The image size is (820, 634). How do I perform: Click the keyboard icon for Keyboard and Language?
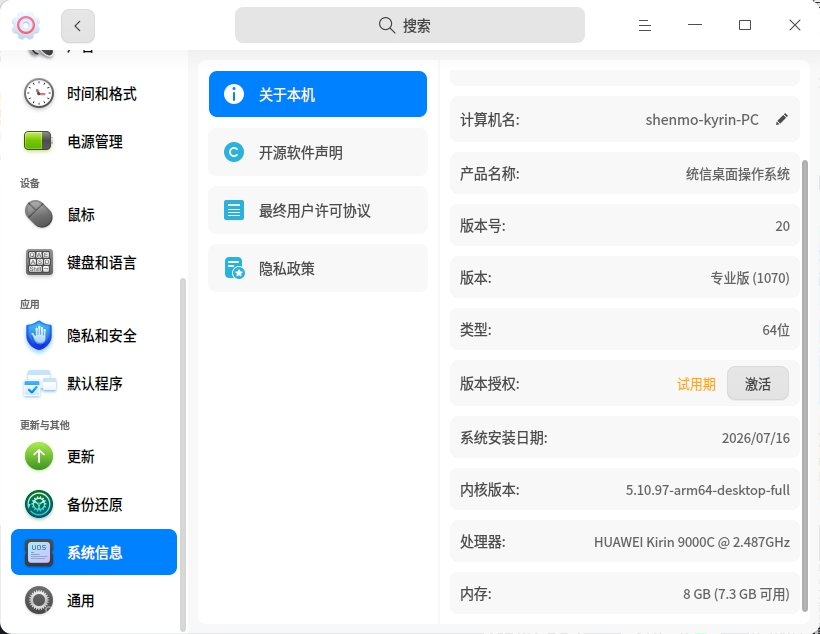click(39, 262)
